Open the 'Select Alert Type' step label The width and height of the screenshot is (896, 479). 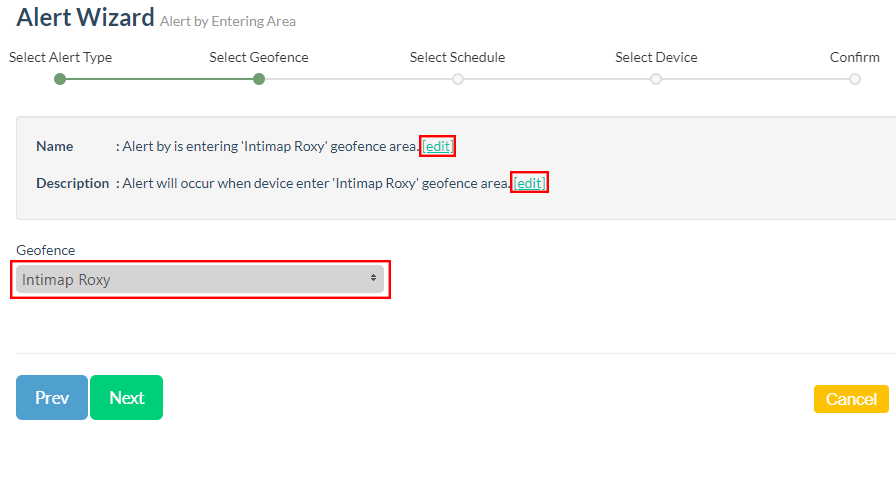pyautogui.click(x=60, y=57)
